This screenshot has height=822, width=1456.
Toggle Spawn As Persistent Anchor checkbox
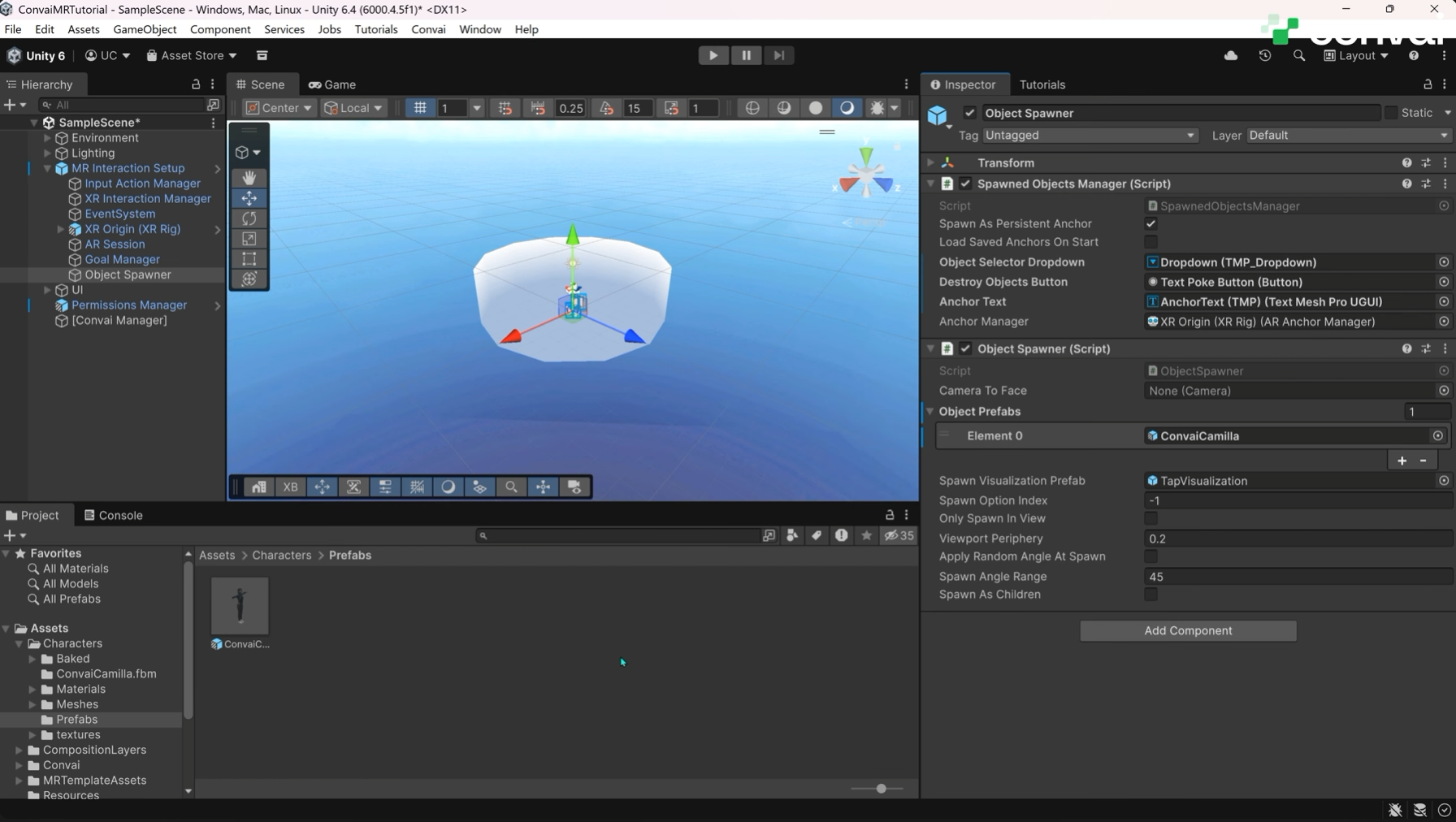(x=1151, y=224)
